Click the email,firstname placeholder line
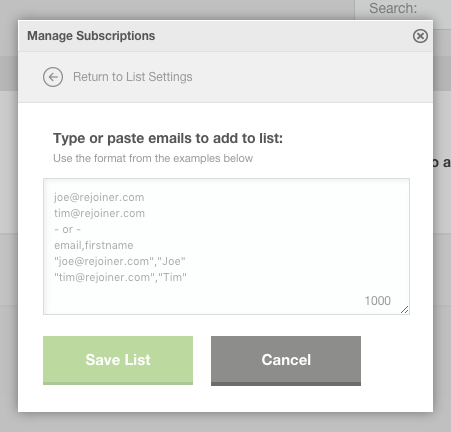 click(x=94, y=245)
